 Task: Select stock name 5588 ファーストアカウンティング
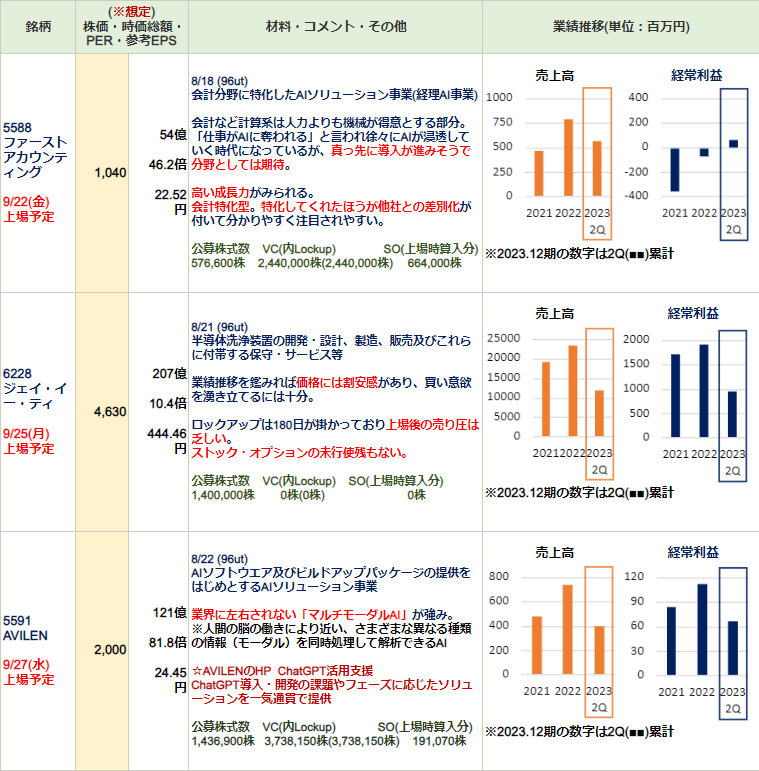pos(35,150)
